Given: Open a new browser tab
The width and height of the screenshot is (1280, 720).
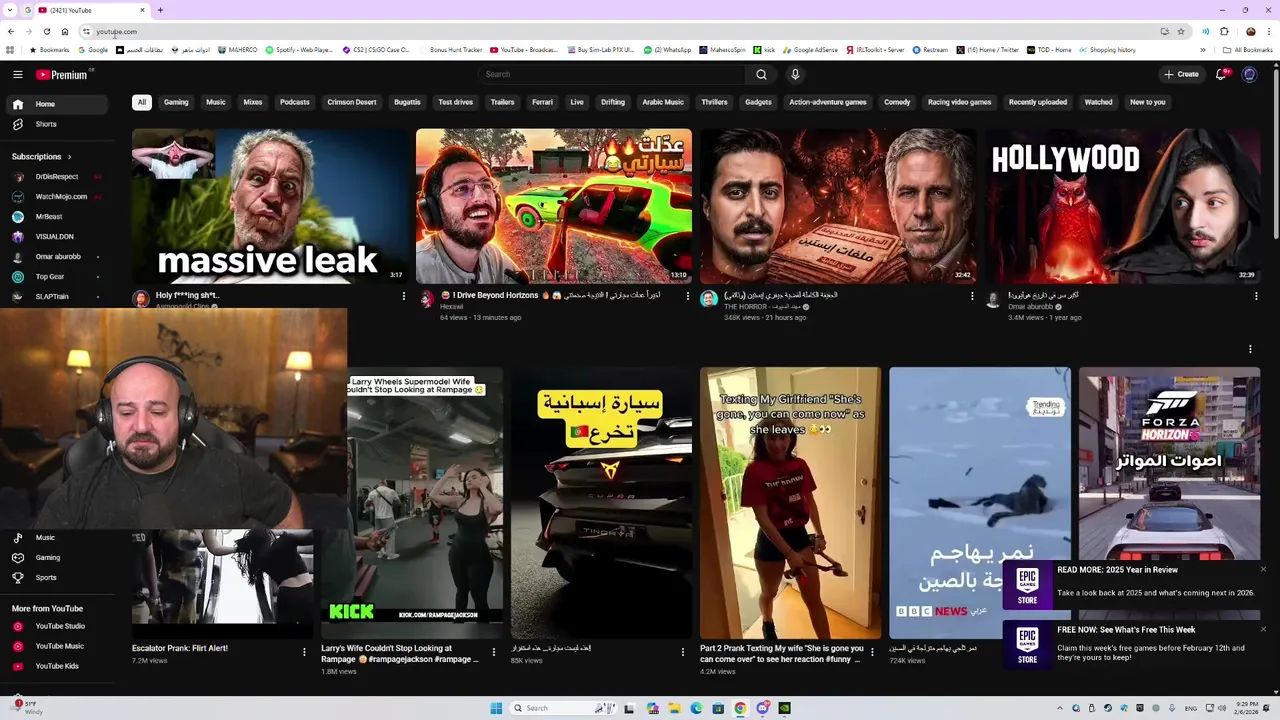Looking at the screenshot, I should click(x=160, y=10).
